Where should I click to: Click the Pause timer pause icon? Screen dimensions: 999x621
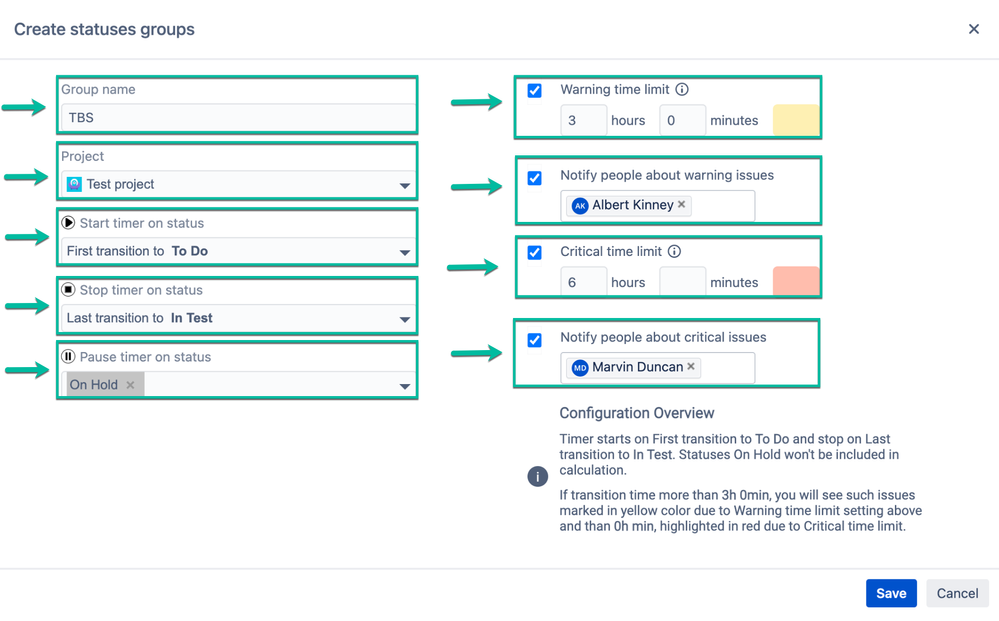click(66, 356)
